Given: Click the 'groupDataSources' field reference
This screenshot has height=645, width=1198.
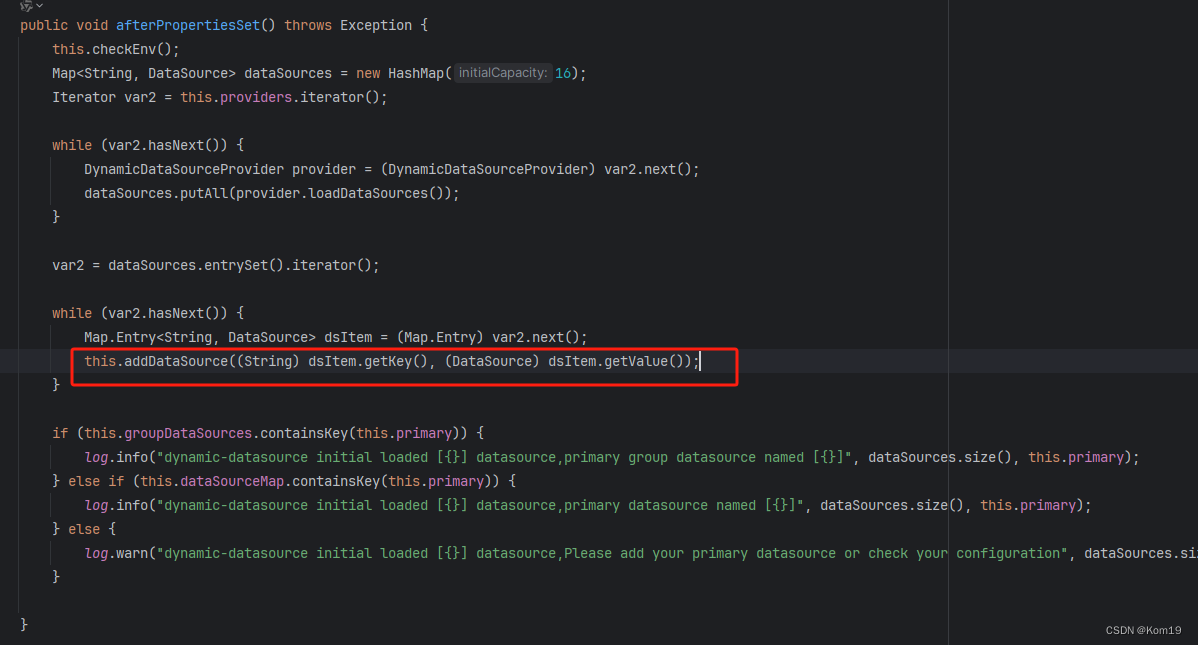Looking at the screenshot, I should tap(188, 433).
